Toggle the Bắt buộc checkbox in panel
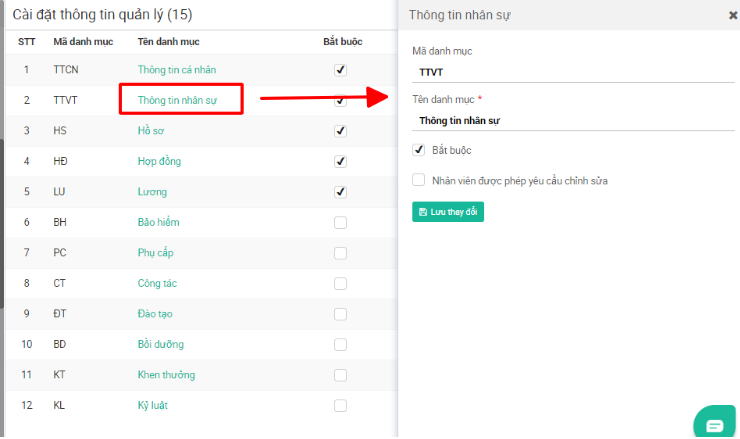 [x=419, y=150]
